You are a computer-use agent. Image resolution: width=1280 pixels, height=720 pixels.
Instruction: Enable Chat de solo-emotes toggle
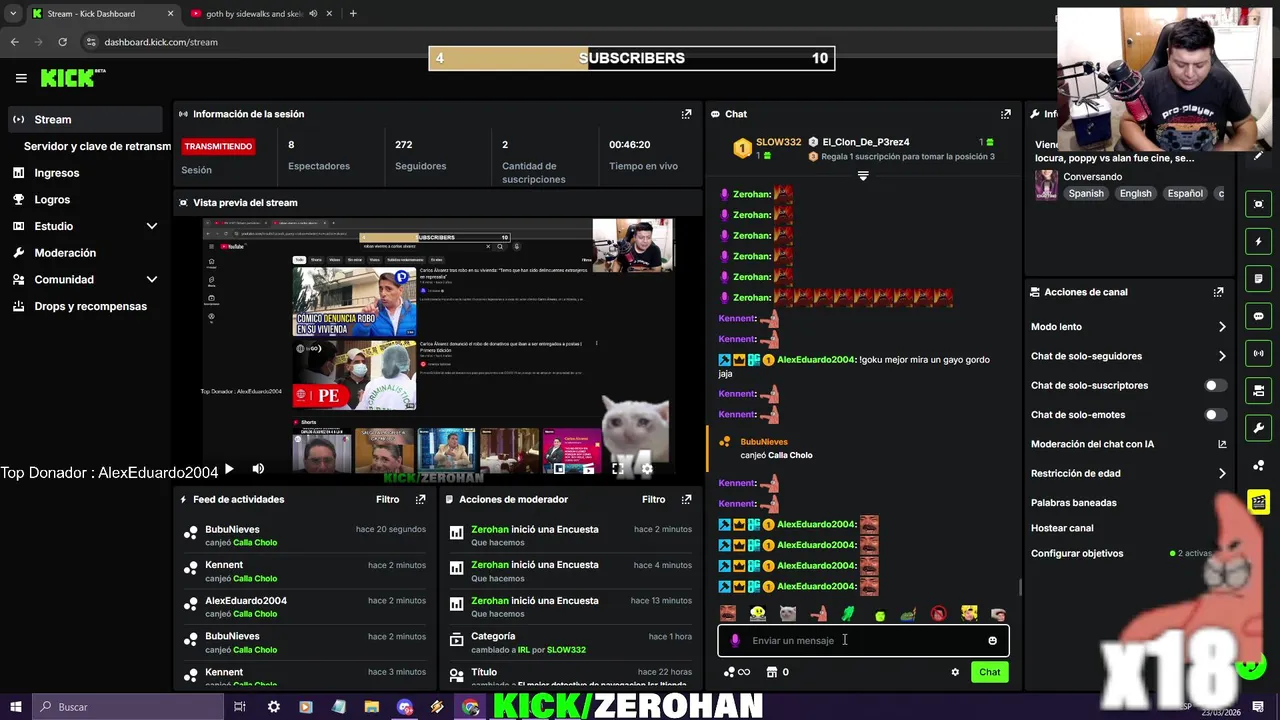click(1214, 414)
